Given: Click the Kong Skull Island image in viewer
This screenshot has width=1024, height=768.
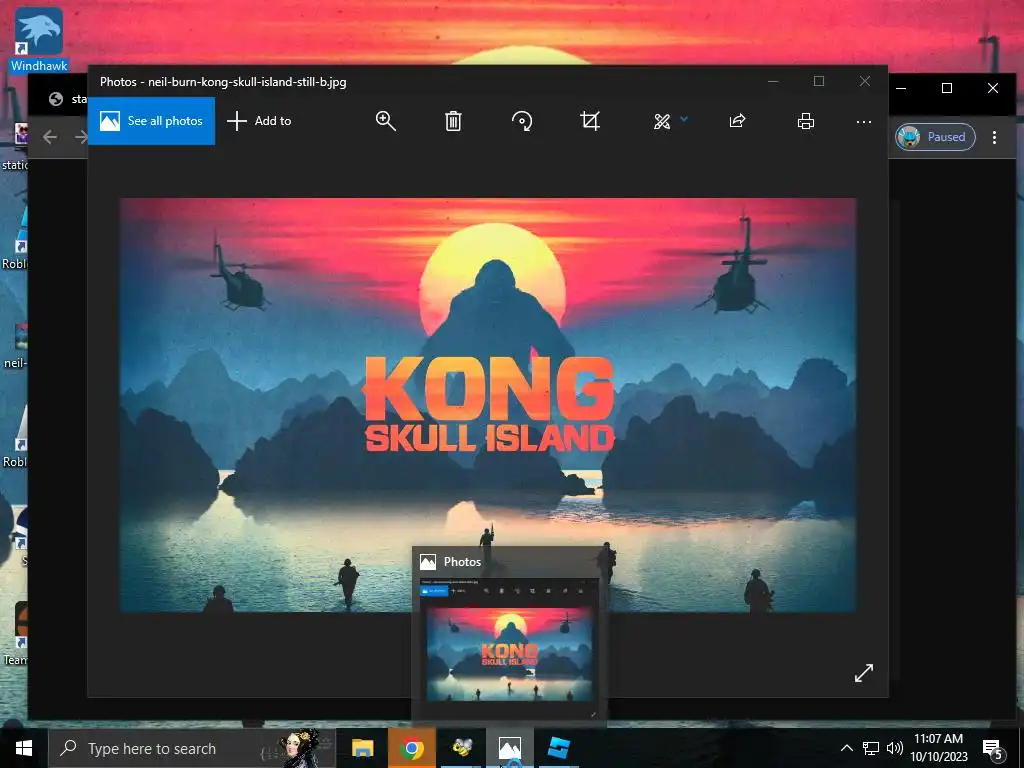Looking at the screenshot, I should tap(488, 405).
